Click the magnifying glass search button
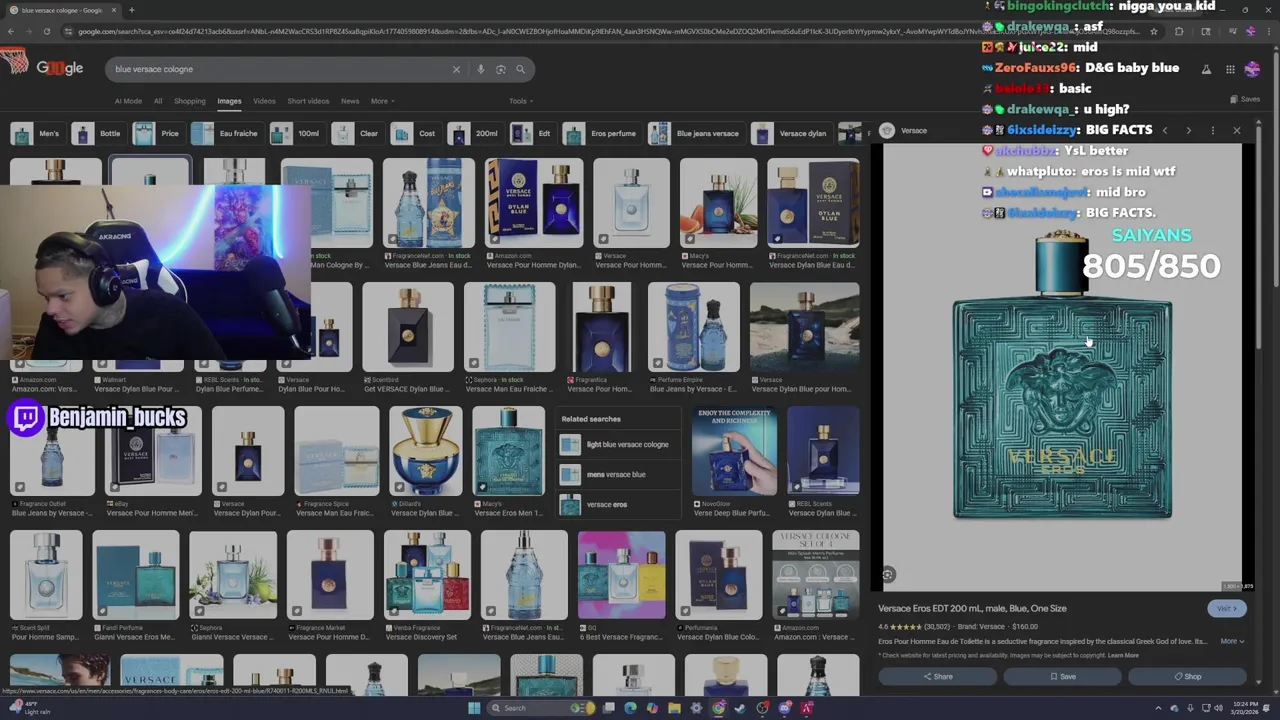 coord(520,69)
